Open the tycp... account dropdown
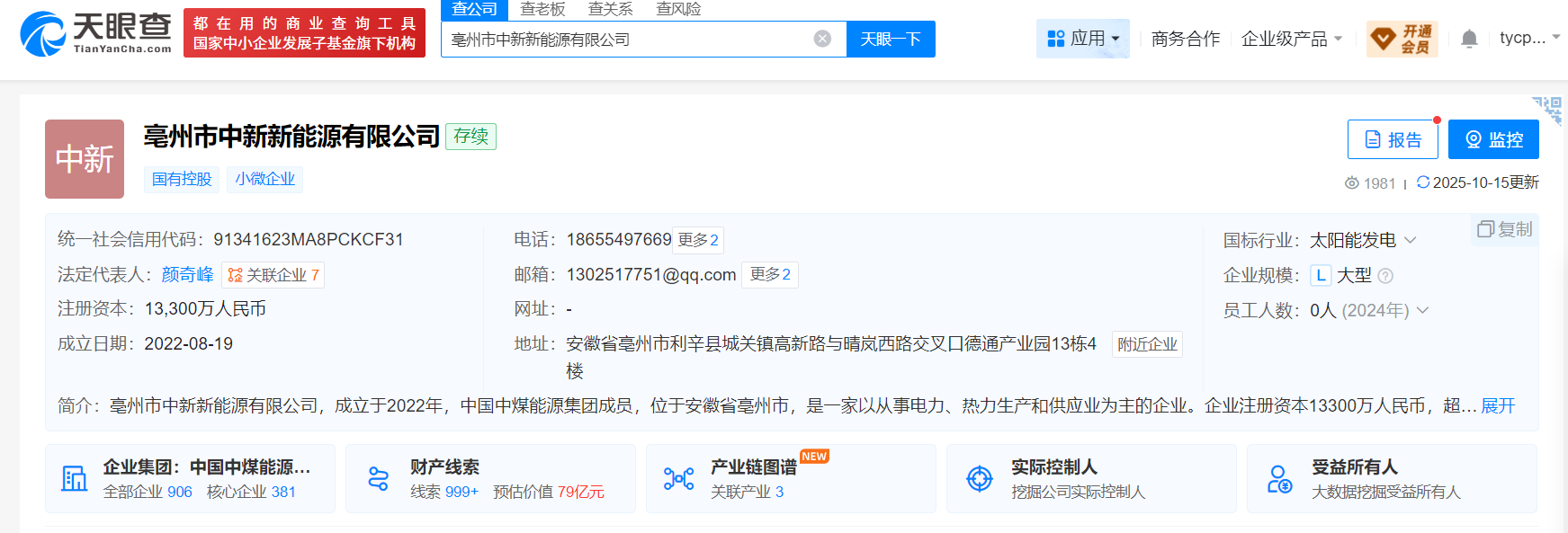The height and width of the screenshot is (533, 1568). 1529,38
